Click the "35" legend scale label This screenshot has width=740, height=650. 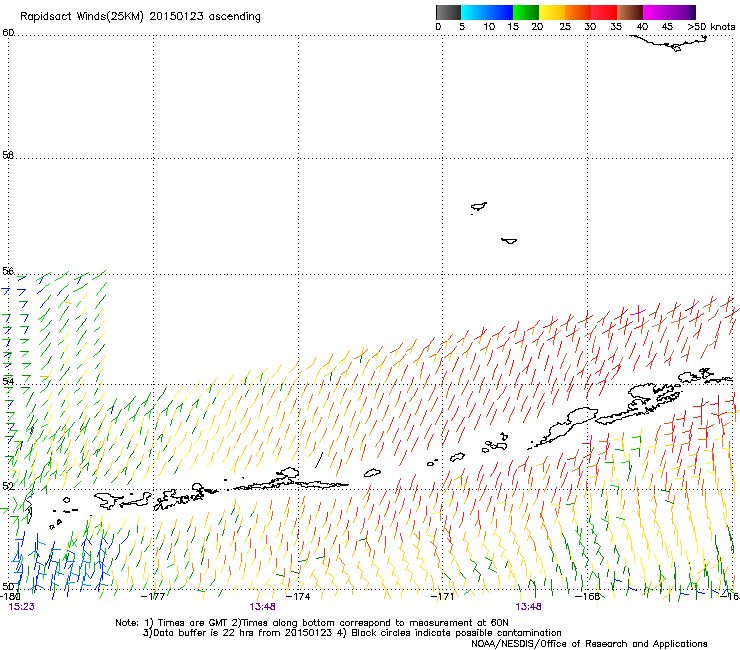(x=616, y=27)
